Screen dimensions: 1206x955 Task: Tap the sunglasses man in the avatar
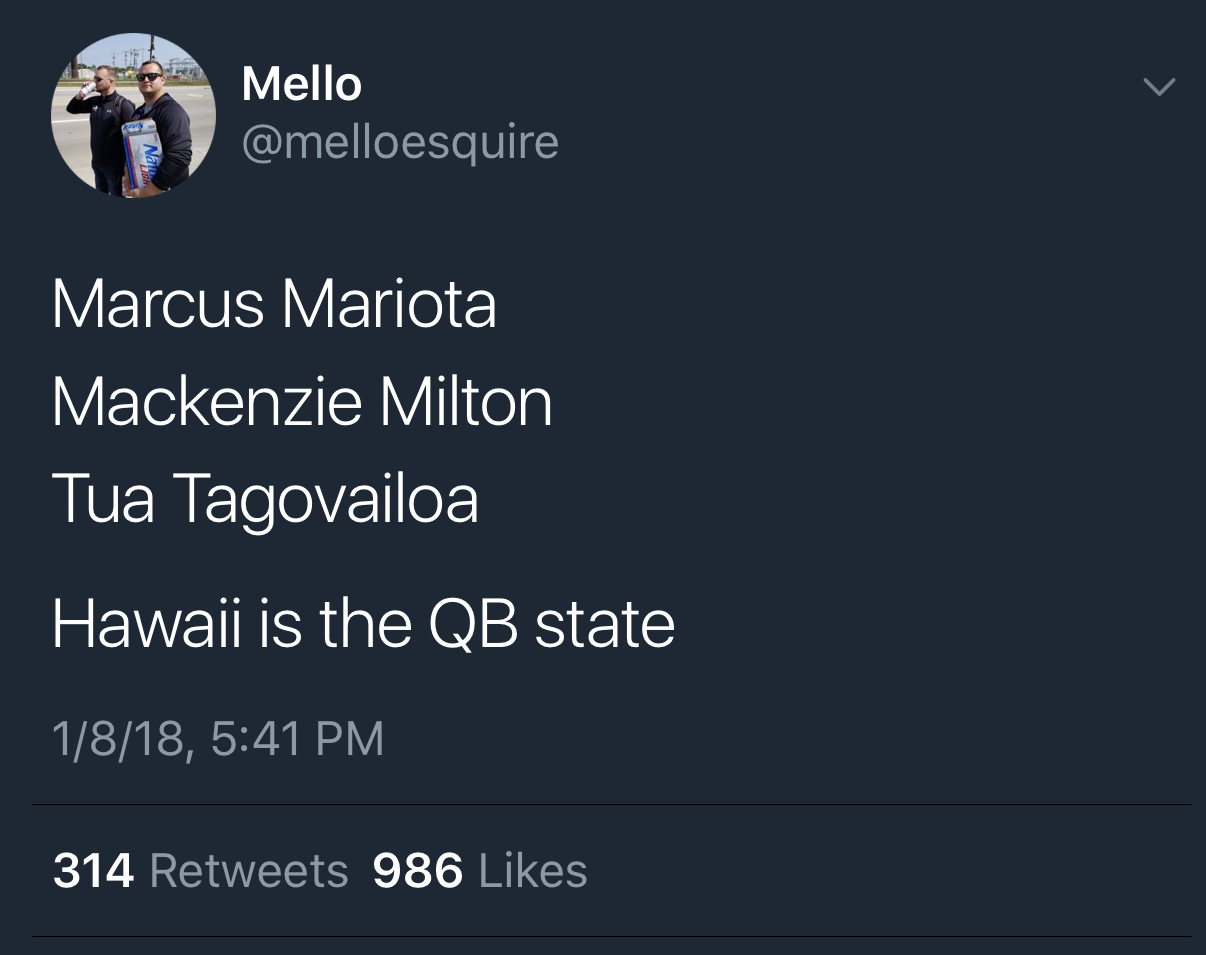click(161, 125)
